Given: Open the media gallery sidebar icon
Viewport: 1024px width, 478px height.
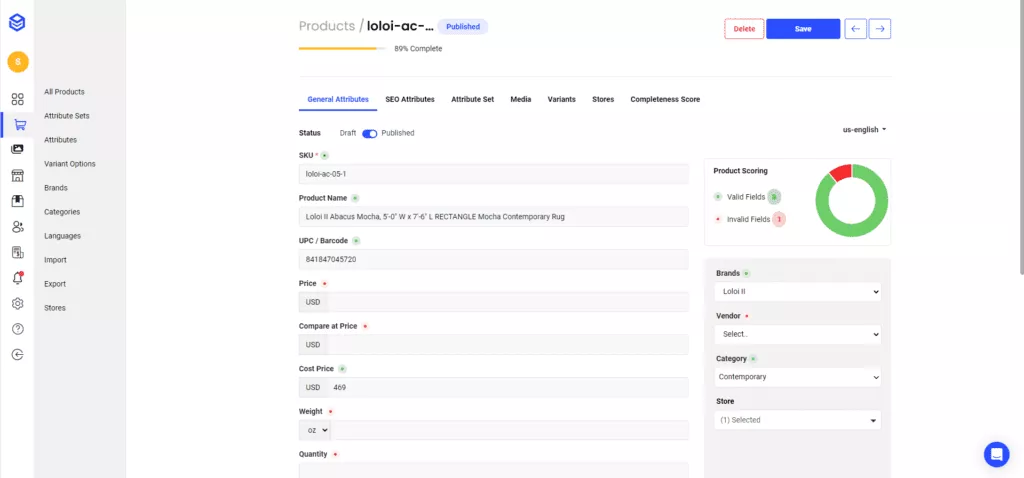Looking at the screenshot, I should pyautogui.click(x=17, y=149).
